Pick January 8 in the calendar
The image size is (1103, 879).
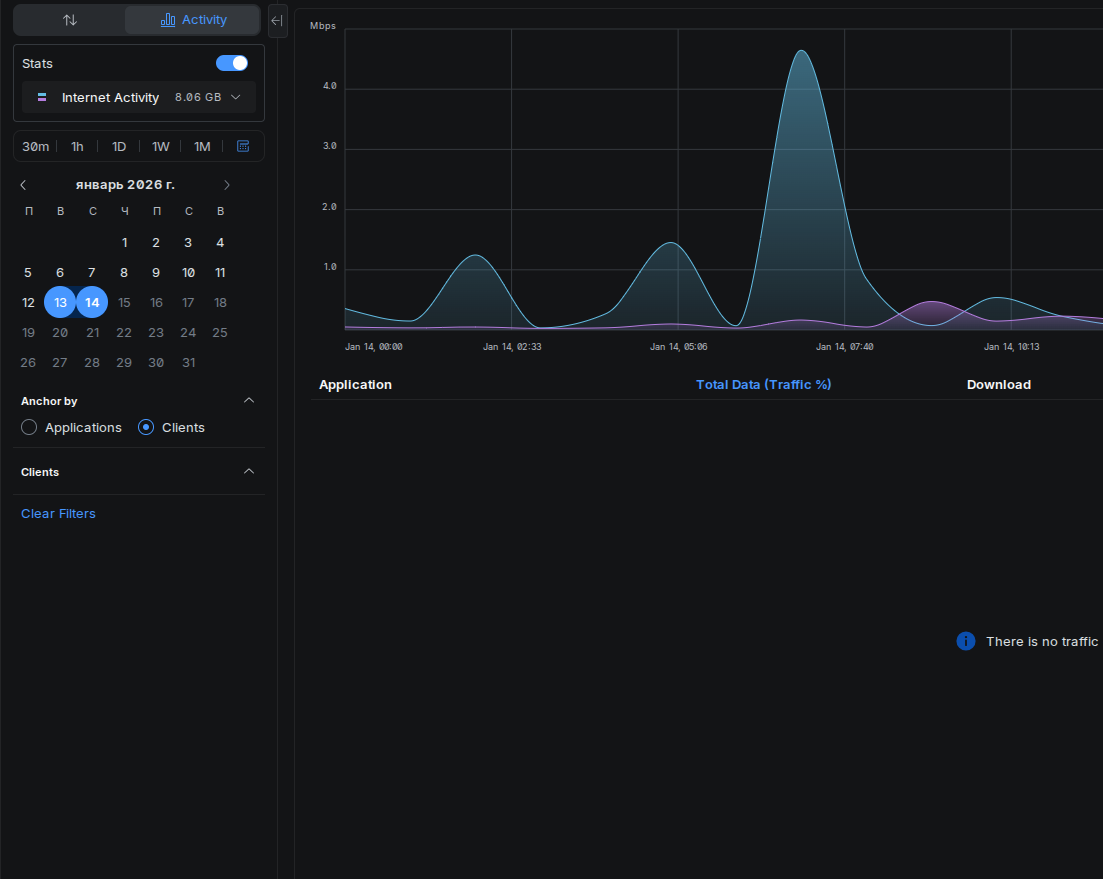(124, 272)
